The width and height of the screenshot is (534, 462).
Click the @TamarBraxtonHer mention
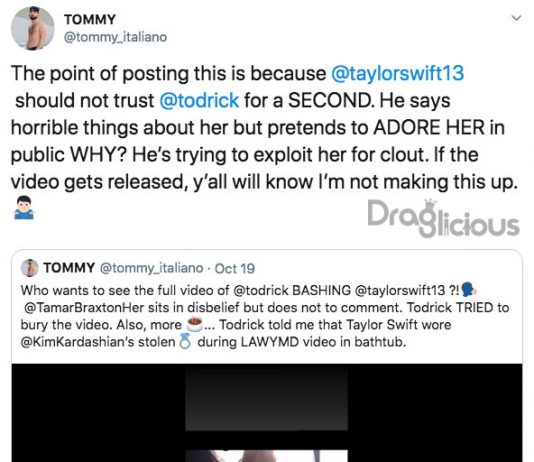(x=84, y=307)
